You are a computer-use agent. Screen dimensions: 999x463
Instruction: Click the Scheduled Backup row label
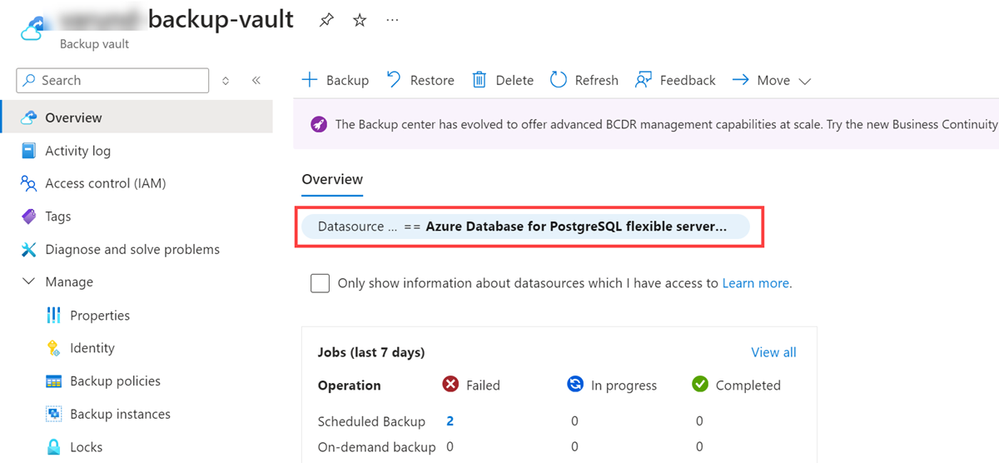(371, 422)
